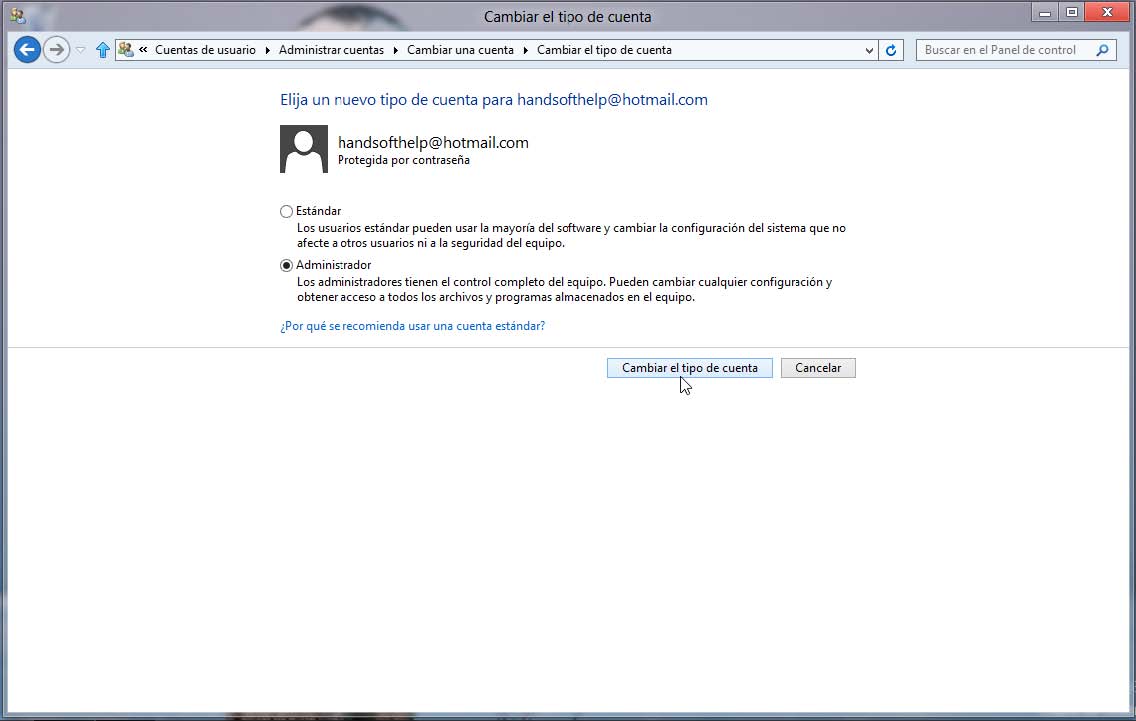Viewport: 1136px width, 721px height.
Task: Click the handsofthelp account avatar picture
Action: (304, 149)
